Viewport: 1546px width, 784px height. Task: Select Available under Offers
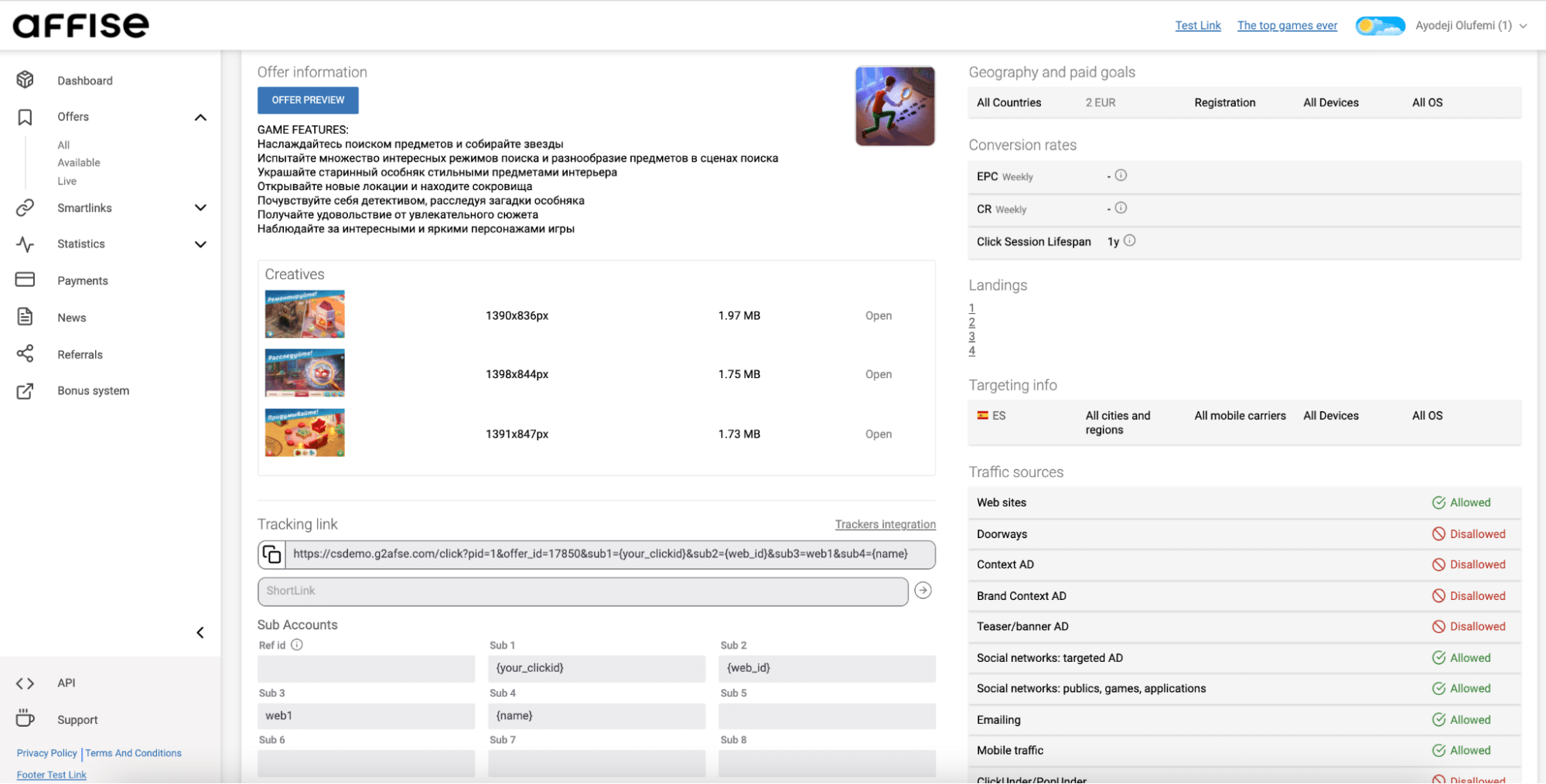click(79, 162)
